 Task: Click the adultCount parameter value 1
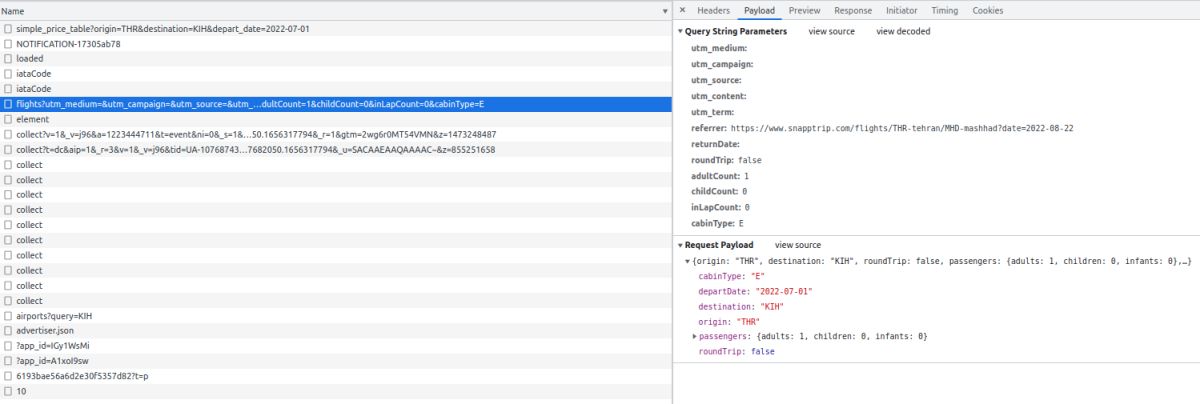tap(747, 176)
